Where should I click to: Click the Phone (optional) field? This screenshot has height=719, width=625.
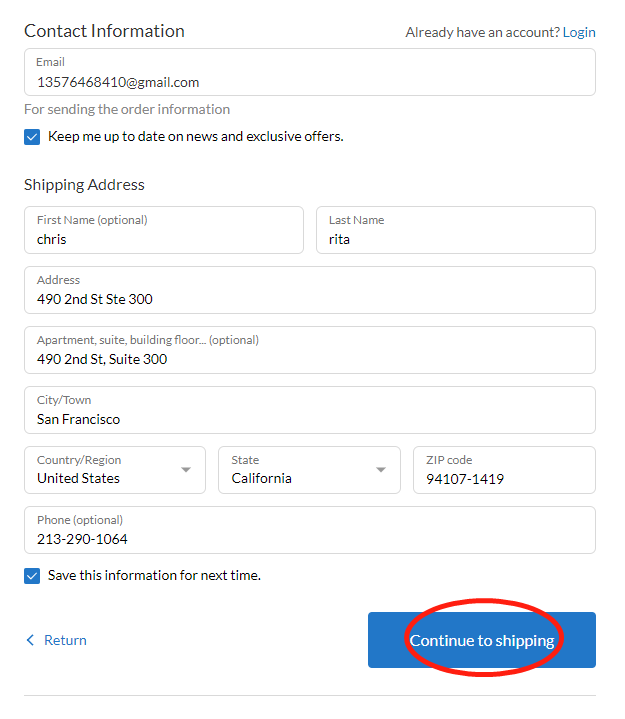point(310,530)
